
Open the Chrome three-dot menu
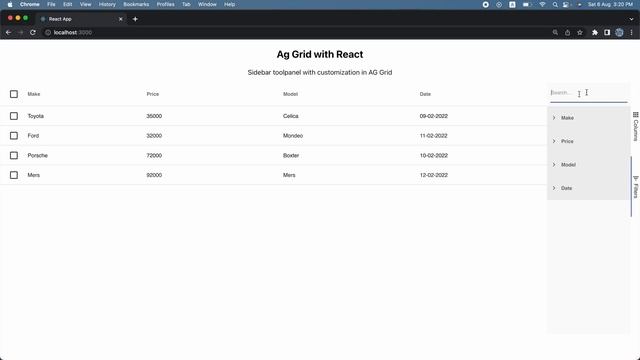coord(631,32)
